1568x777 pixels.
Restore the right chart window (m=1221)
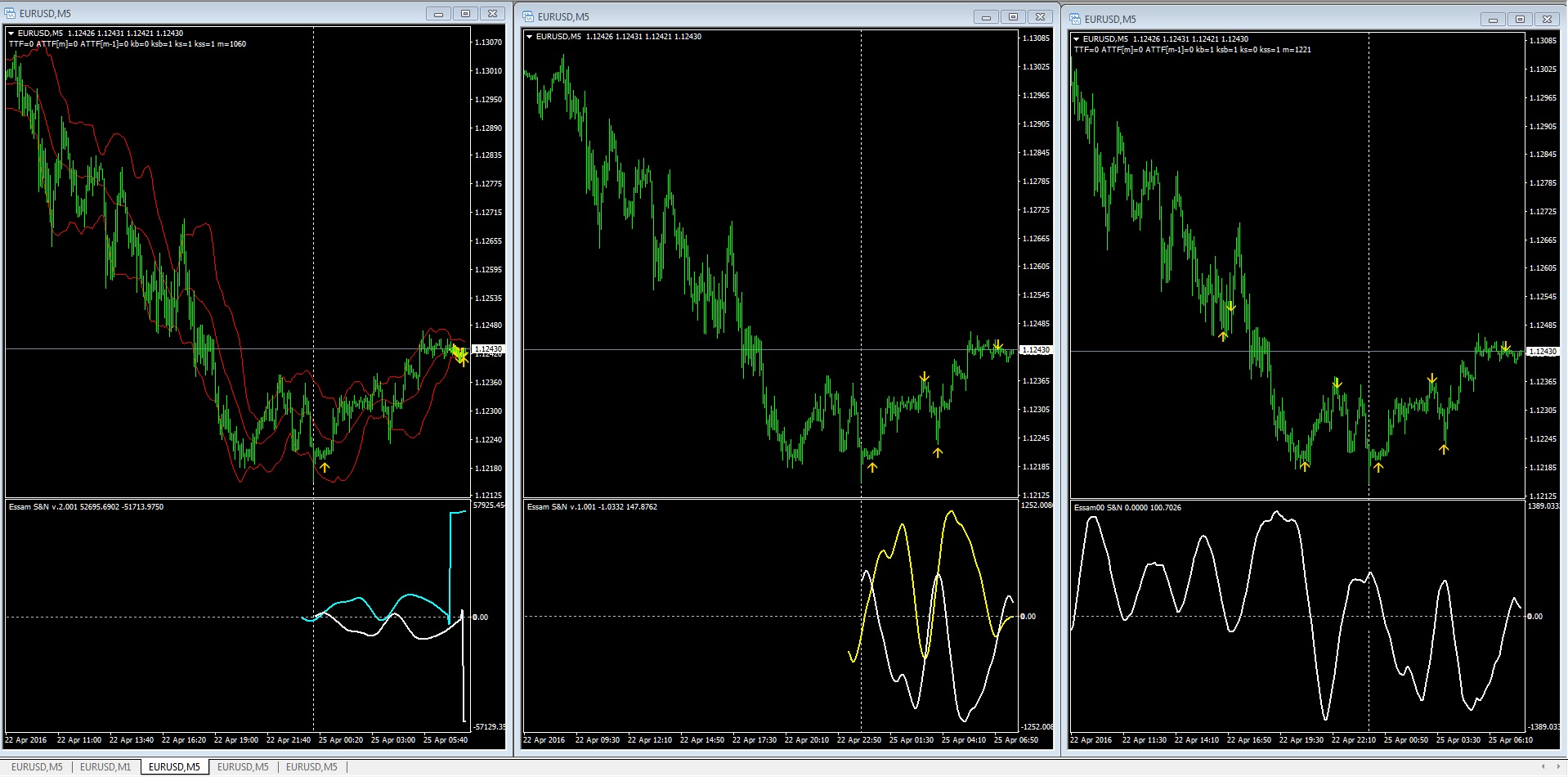tap(1520, 20)
